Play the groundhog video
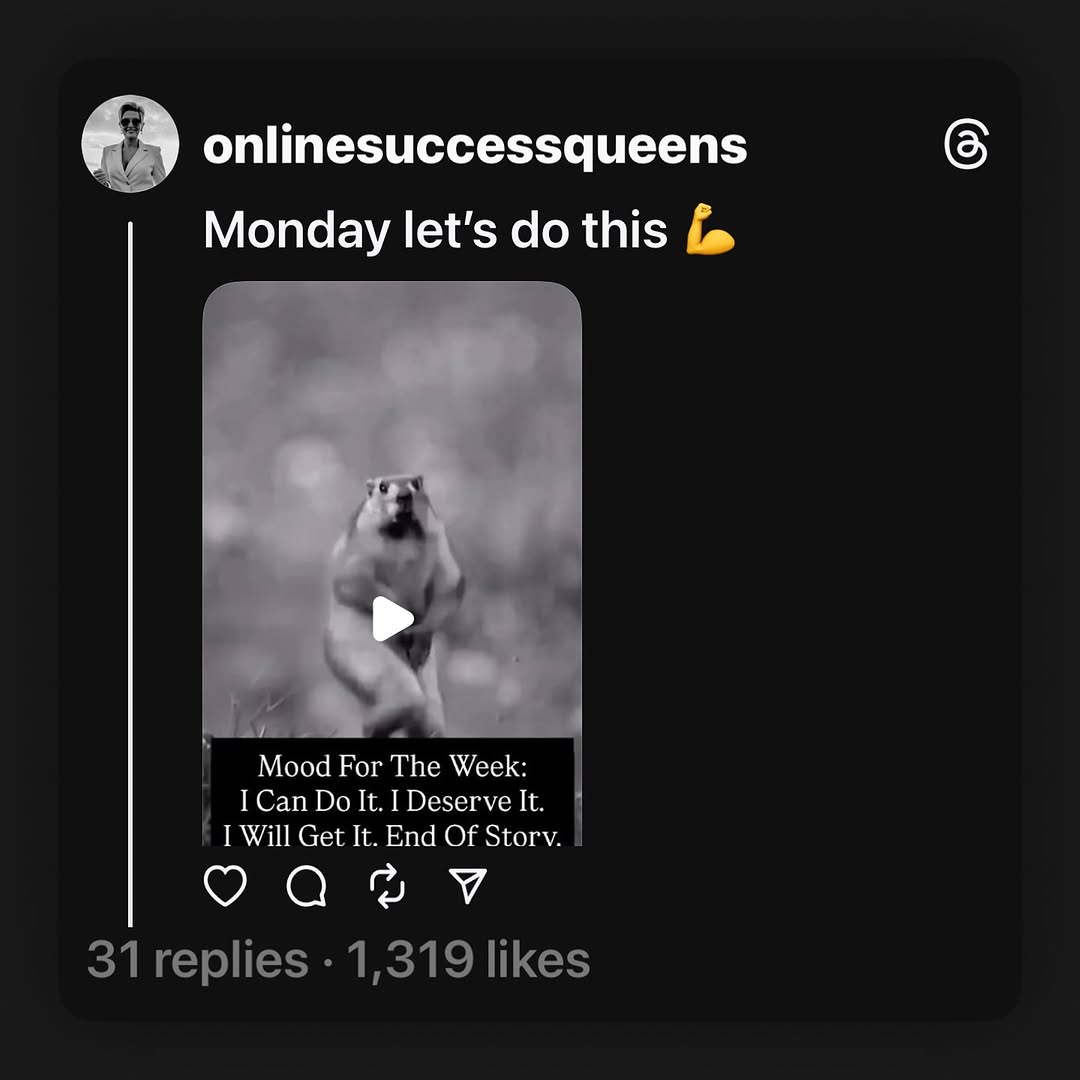The width and height of the screenshot is (1080, 1080). [392, 619]
